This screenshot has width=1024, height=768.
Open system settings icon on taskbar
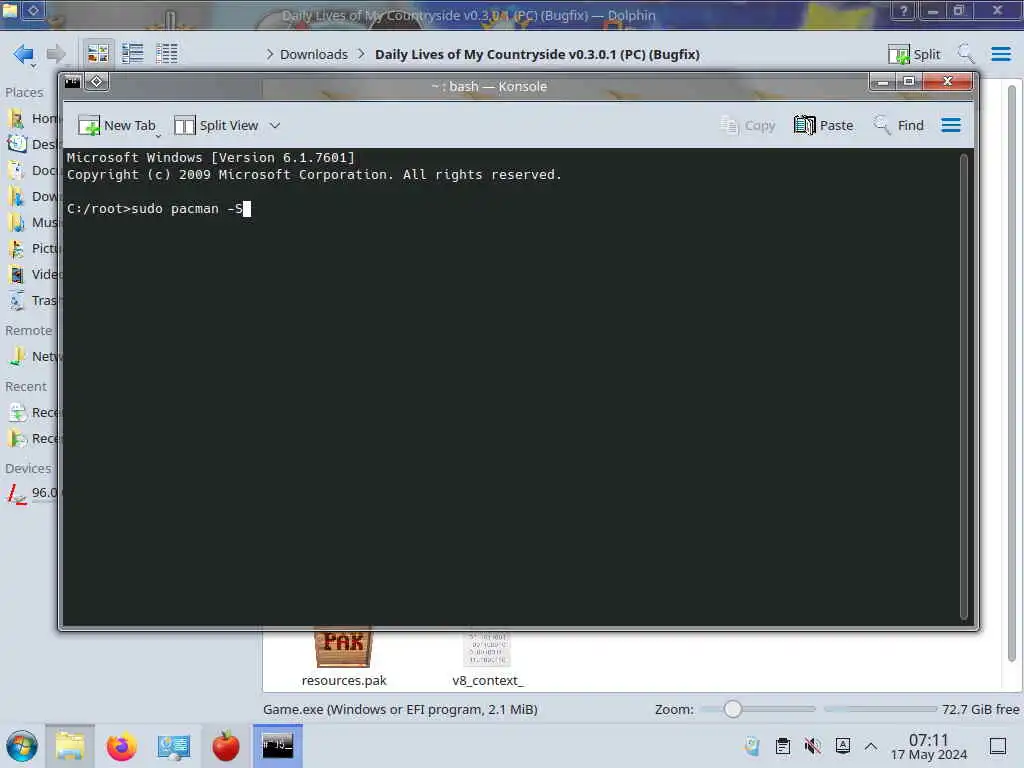[174, 746]
